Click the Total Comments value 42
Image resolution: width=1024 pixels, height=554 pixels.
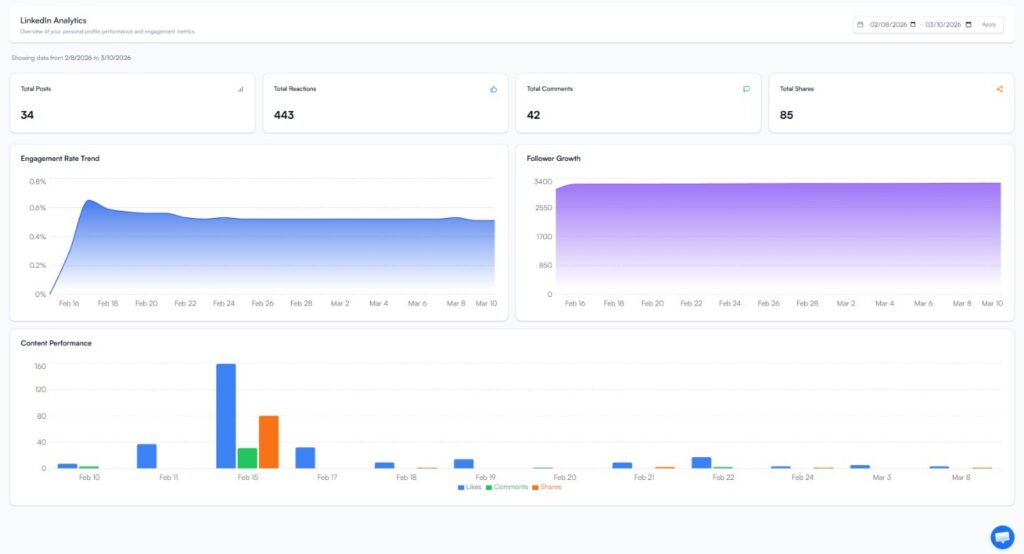[x=533, y=115]
